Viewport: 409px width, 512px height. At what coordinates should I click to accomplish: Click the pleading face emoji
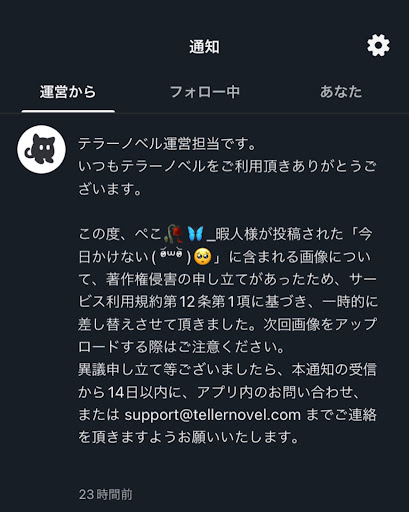[203, 257]
